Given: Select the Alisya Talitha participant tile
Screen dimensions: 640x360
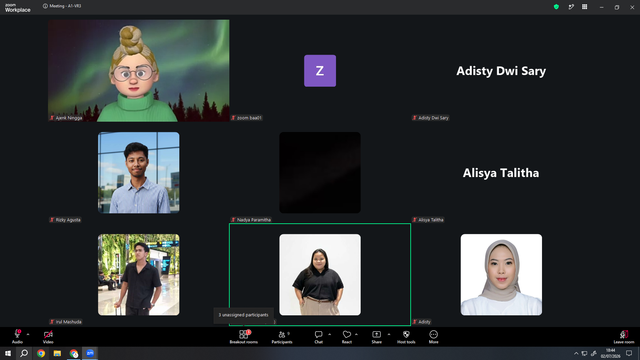Looking at the screenshot, I should pyautogui.click(x=501, y=173).
